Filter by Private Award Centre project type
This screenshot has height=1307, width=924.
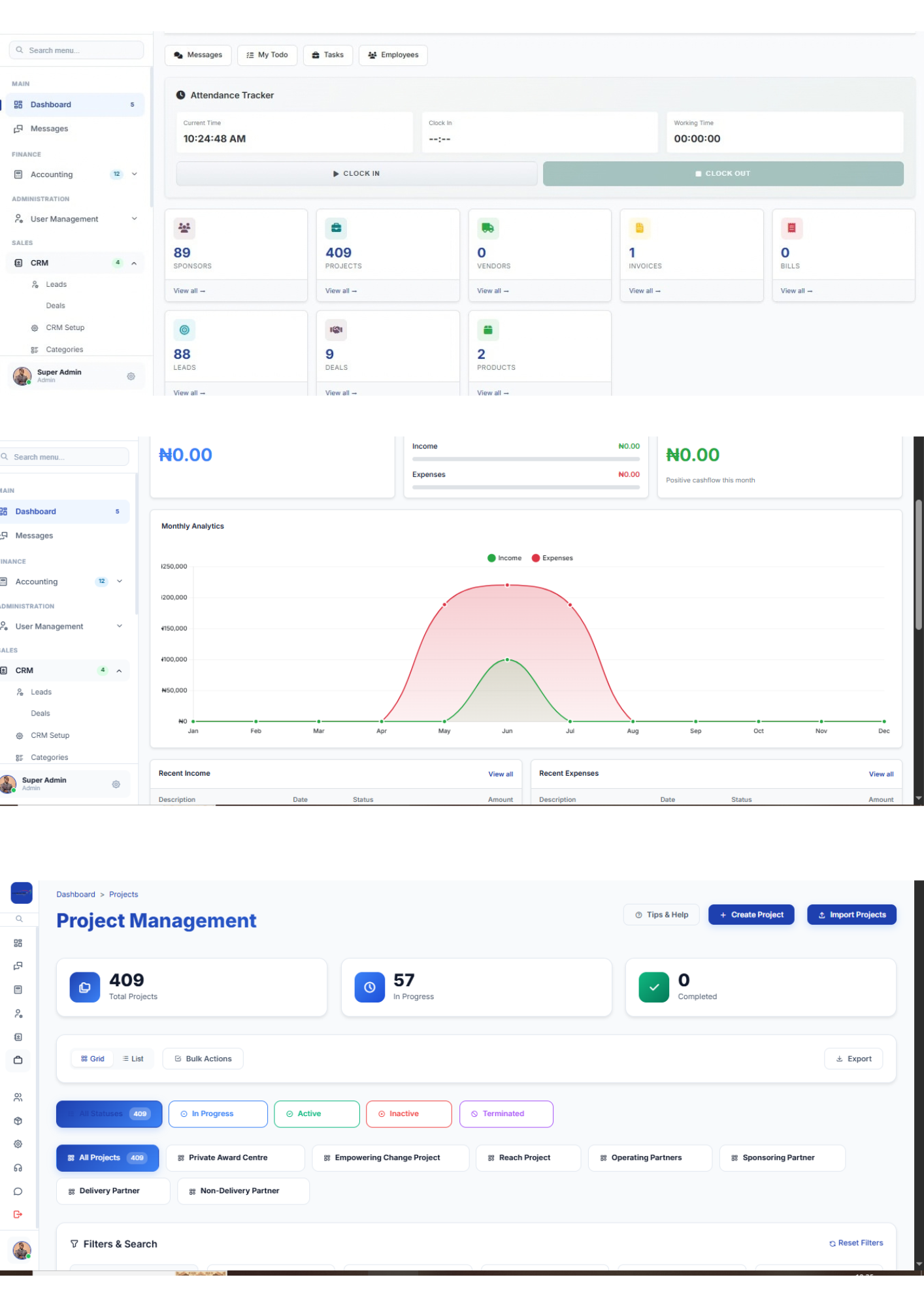point(235,1157)
